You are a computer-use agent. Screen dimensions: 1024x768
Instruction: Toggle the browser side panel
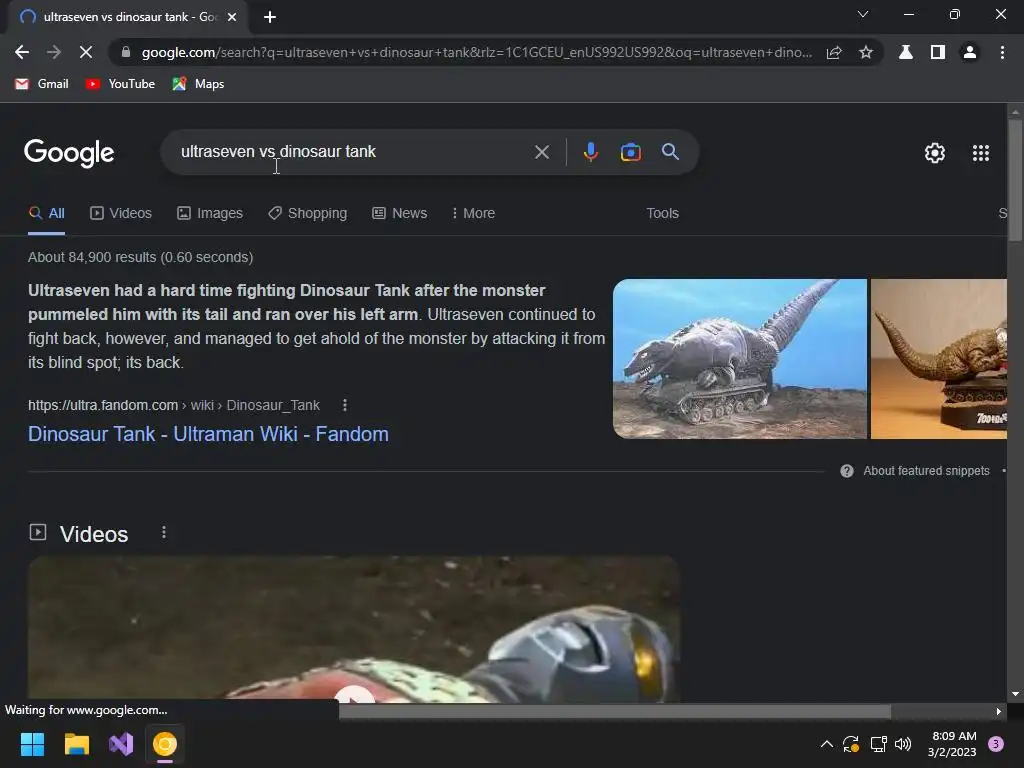pos(938,52)
